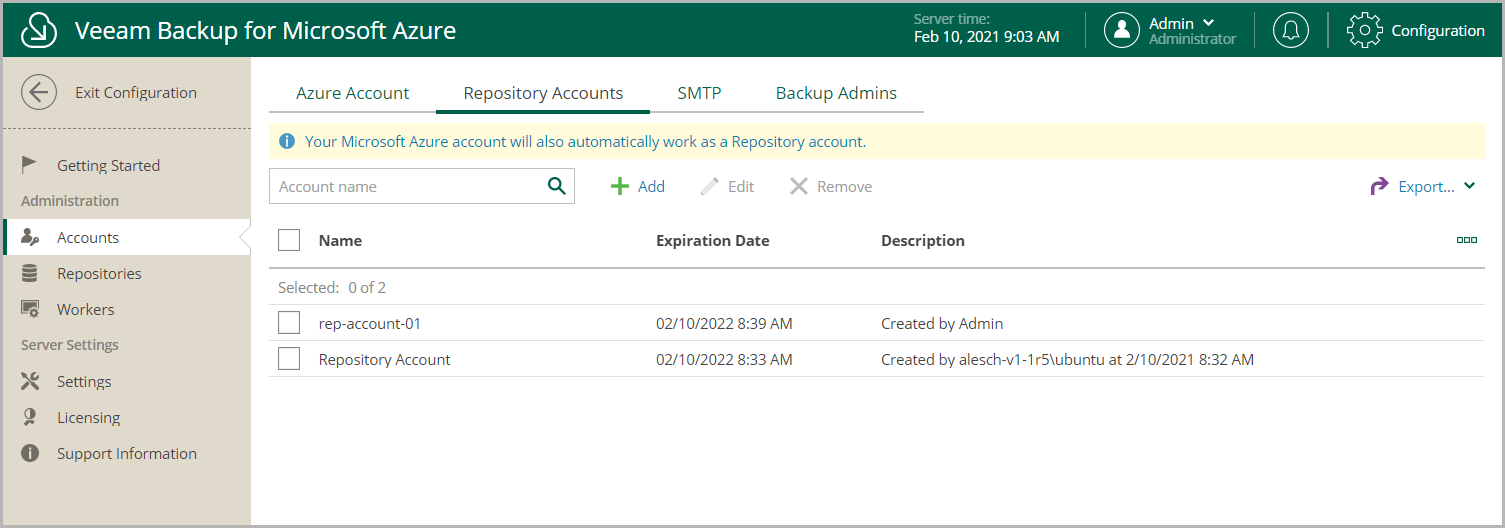Screen dimensions: 1505x528
Task: Click the Veeam cloud logo icon
Action: pyautogui.click(x=39, y=31)
